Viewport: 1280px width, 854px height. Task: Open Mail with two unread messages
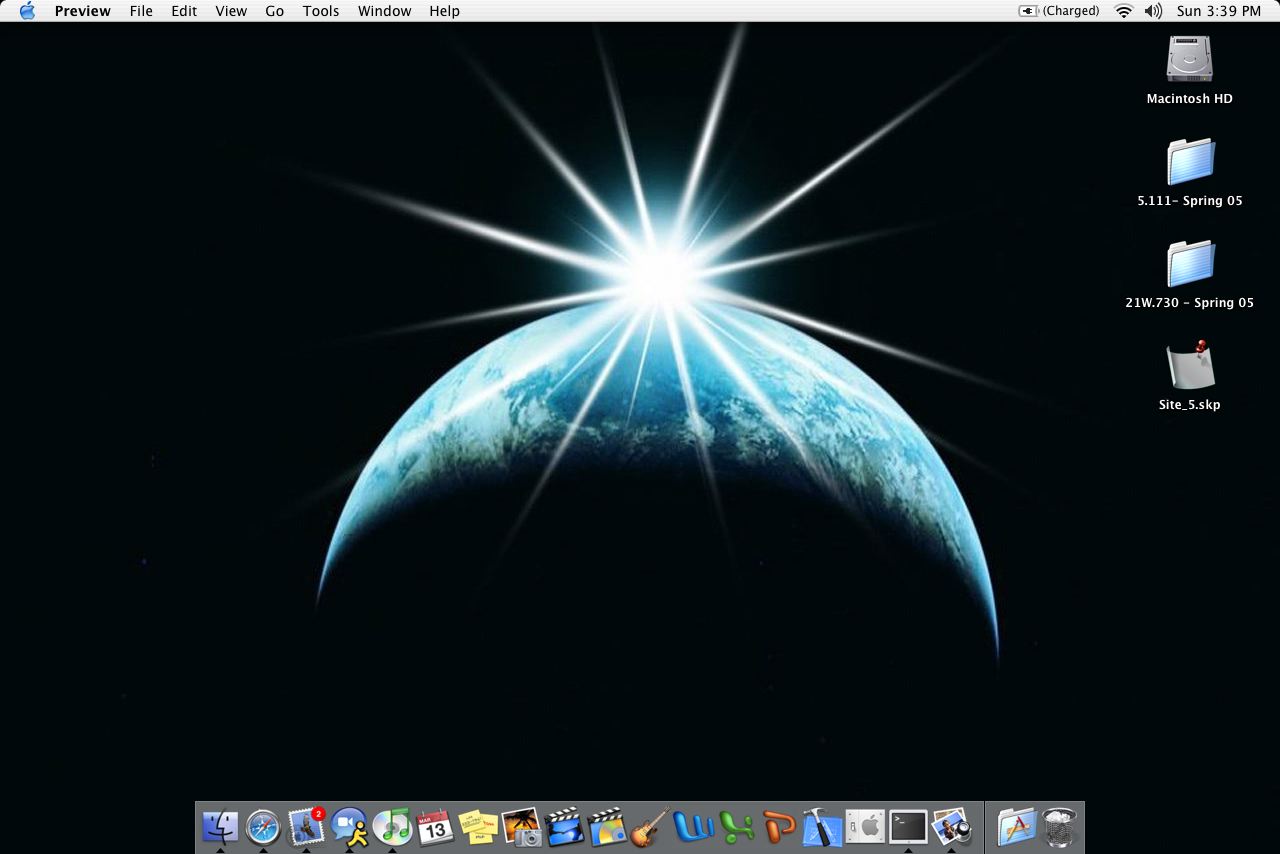point(306,827)
